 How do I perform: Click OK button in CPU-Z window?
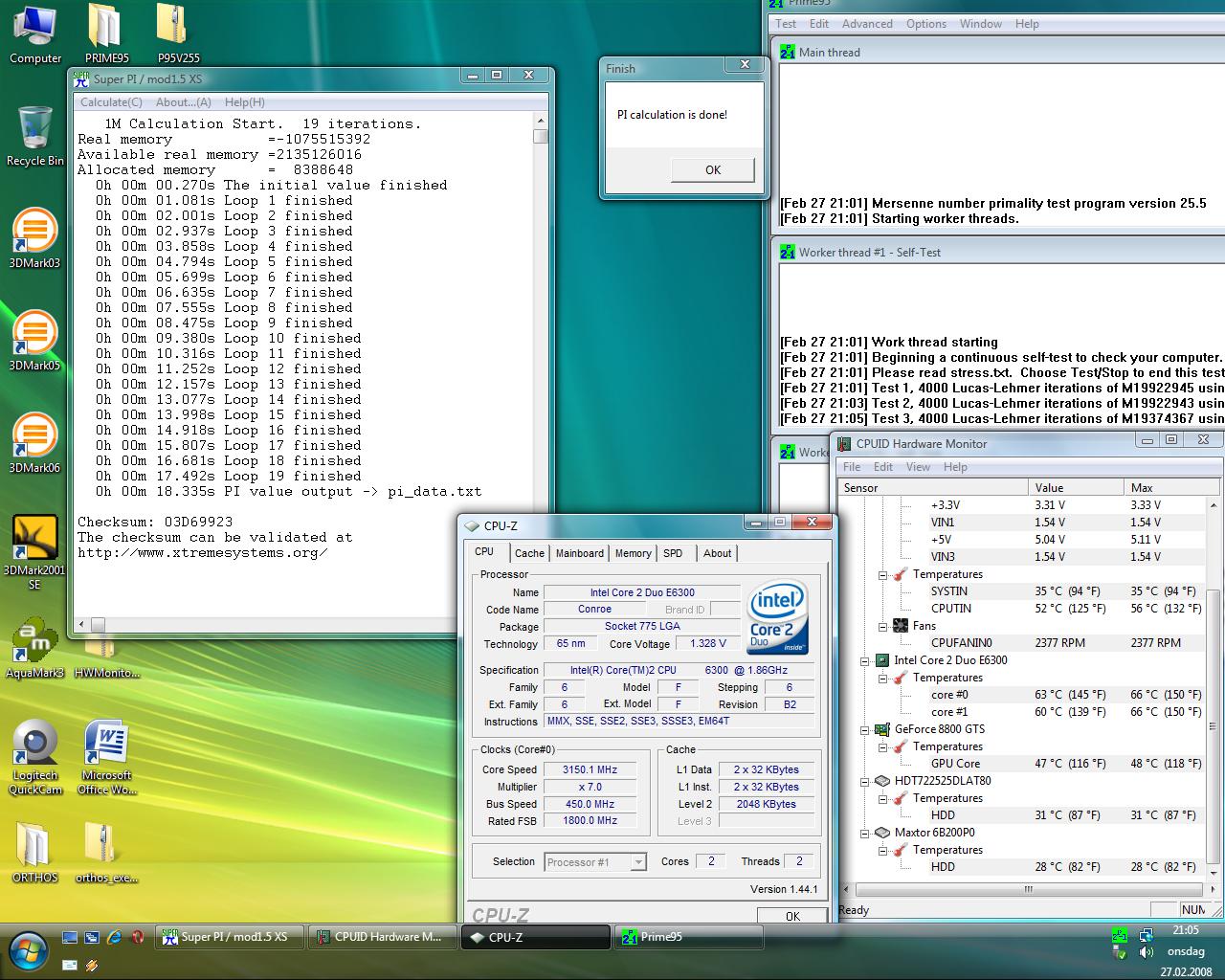792,916
